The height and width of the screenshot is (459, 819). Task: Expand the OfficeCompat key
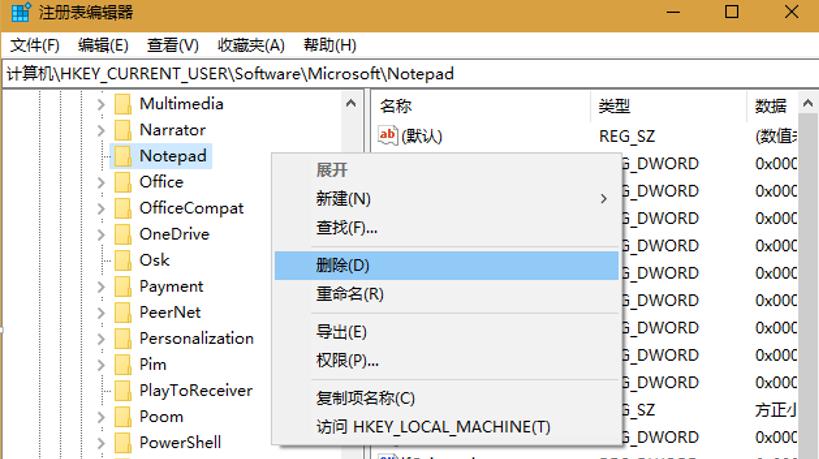point(101,209)
